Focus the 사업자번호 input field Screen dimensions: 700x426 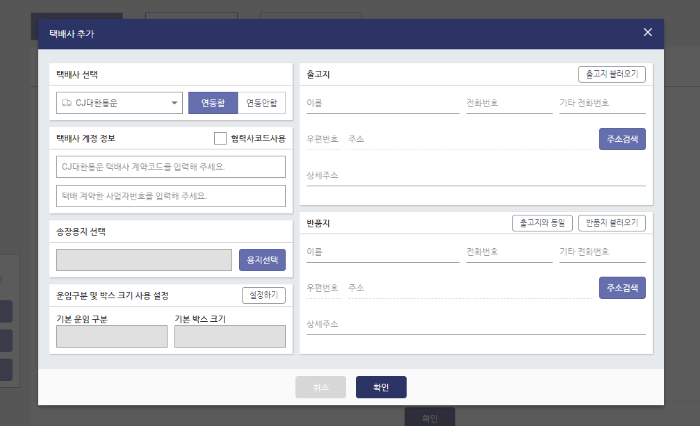pyautogui.click(x=171, y=196)
